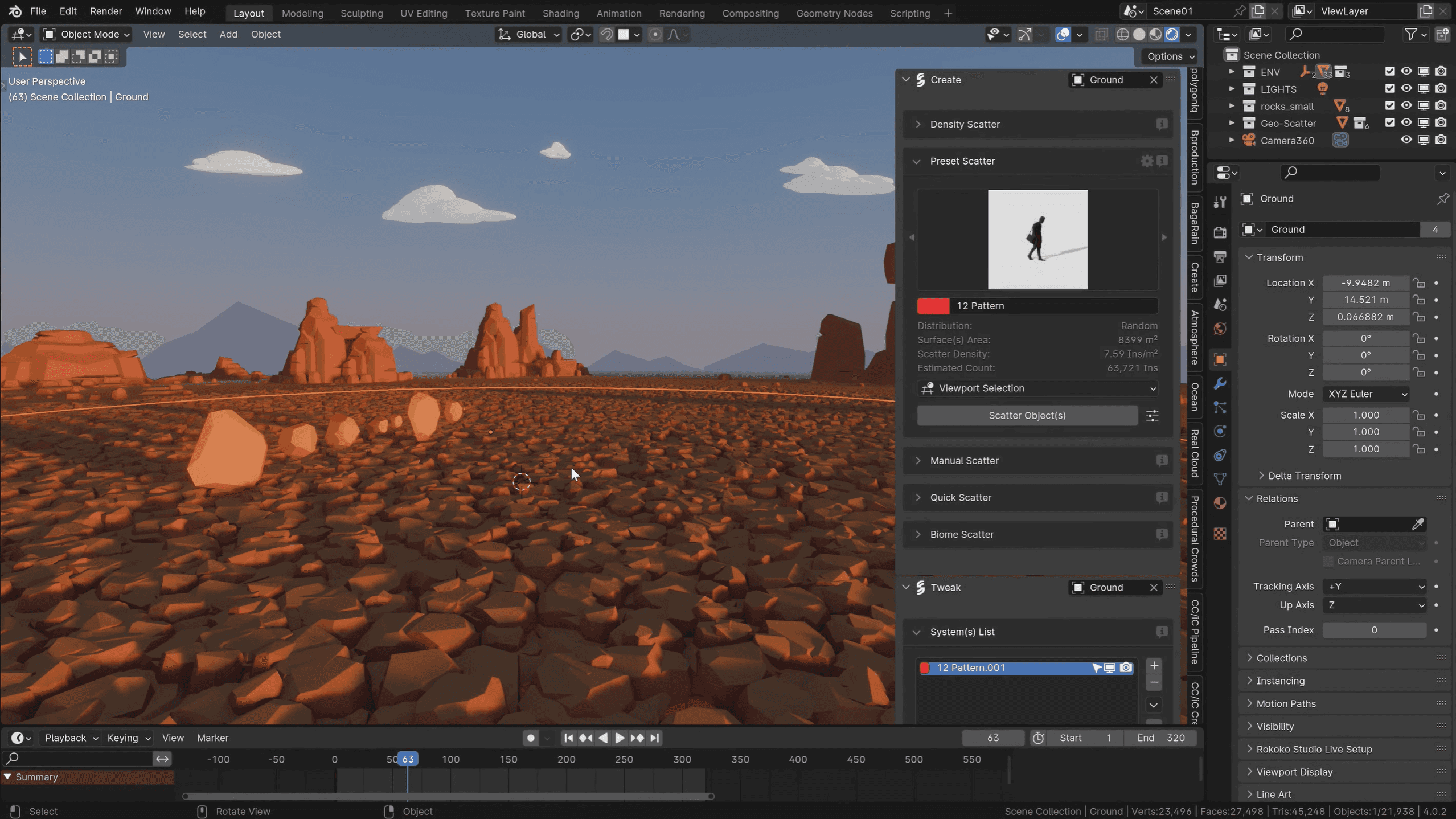
Task: Expand the Density Scatter panel
Action: point(965,124)
